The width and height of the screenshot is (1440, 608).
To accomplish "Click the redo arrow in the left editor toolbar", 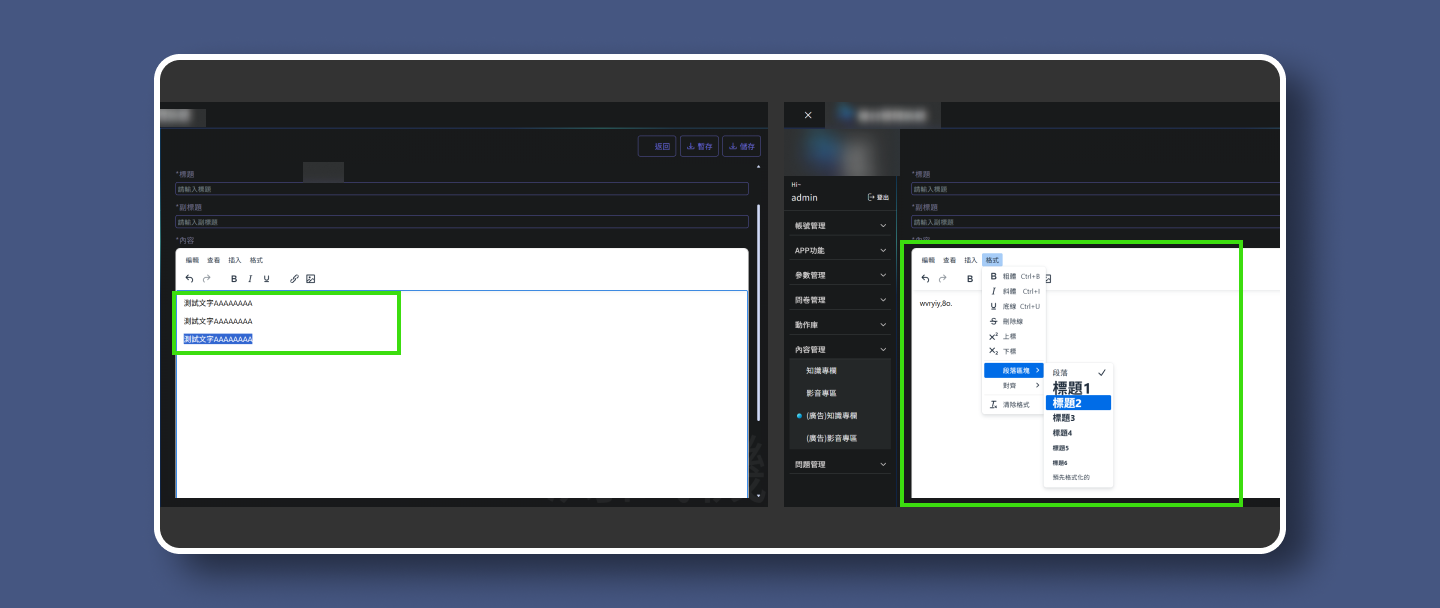I will [x=207, y=279].
